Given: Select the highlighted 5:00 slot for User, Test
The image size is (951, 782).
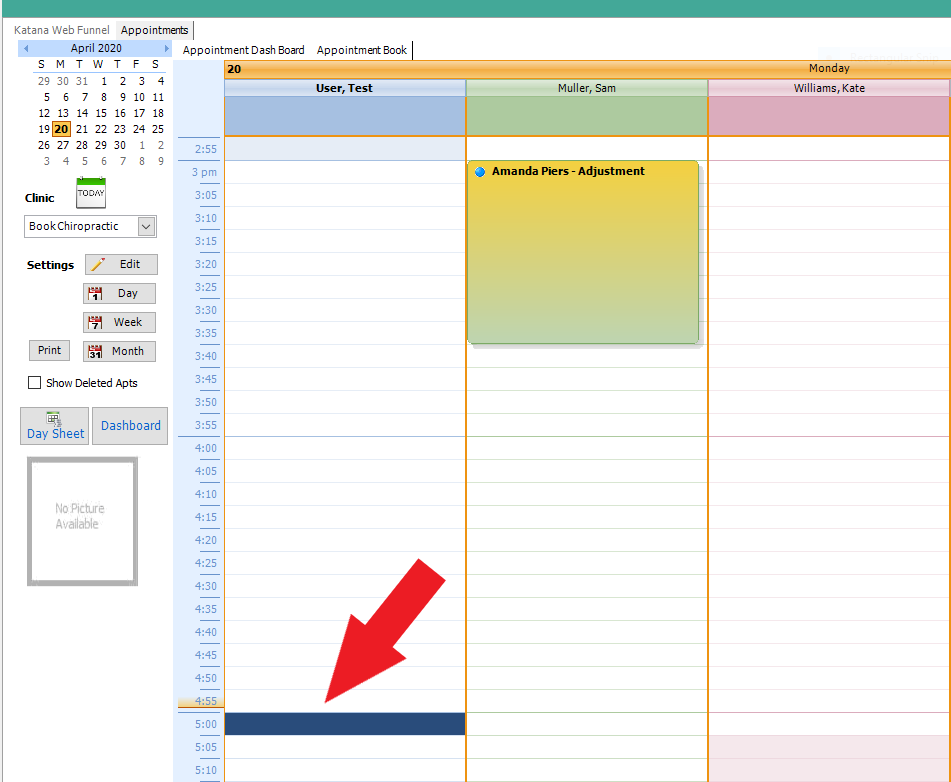Looking at the screenshot, I should 345,724.
